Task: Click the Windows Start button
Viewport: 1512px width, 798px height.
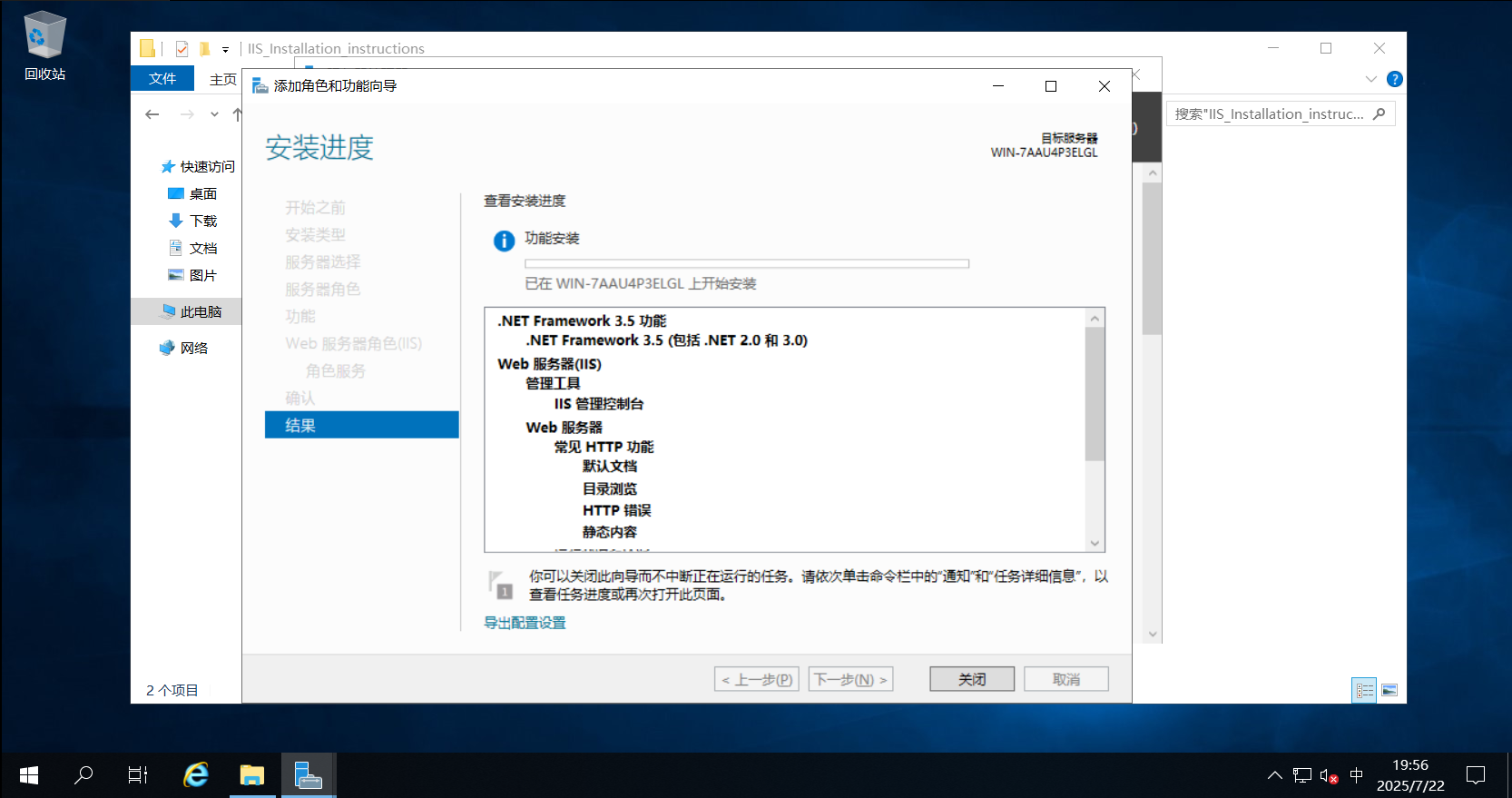Action: (28, 775)
